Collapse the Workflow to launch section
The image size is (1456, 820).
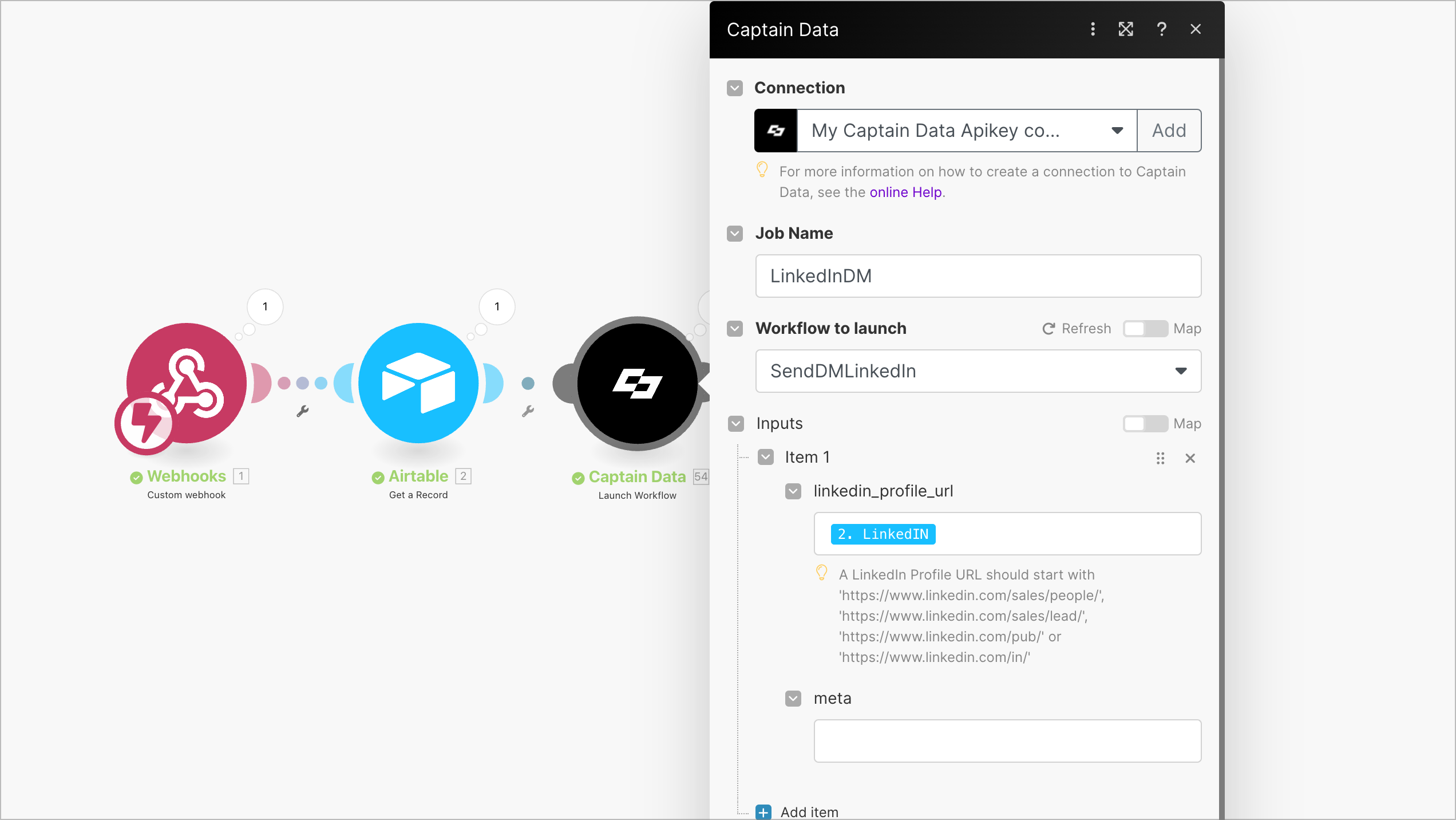tap(735, 329)
